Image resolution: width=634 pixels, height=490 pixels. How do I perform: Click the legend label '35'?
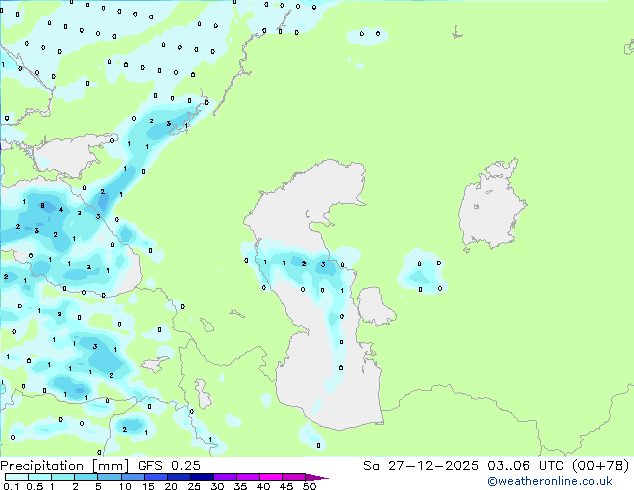coord(241,486)
